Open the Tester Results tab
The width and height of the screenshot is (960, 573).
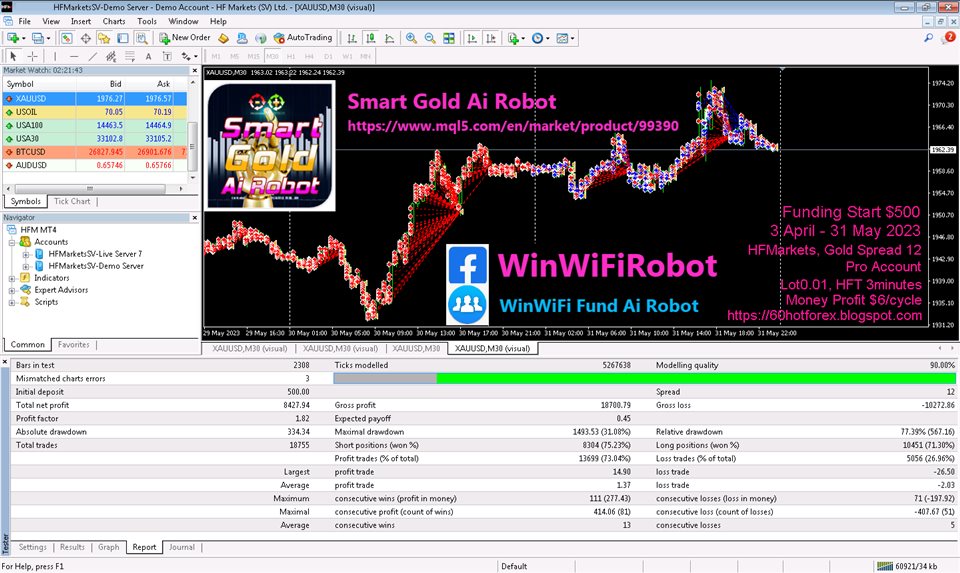[x=72, y=547]
